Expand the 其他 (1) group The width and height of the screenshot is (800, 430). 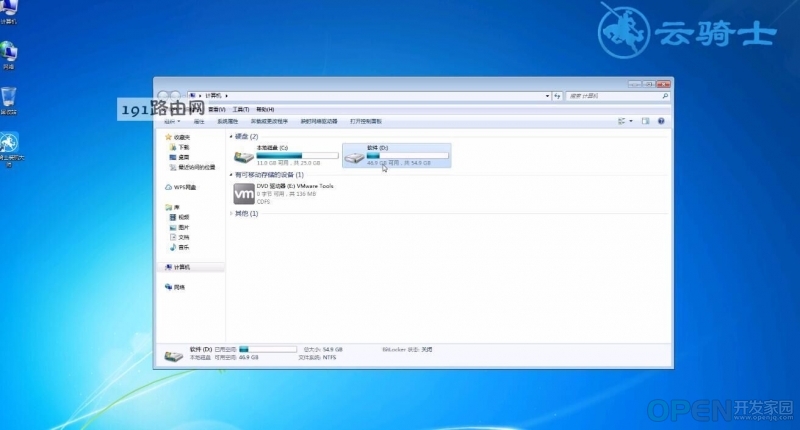point(231,214)
